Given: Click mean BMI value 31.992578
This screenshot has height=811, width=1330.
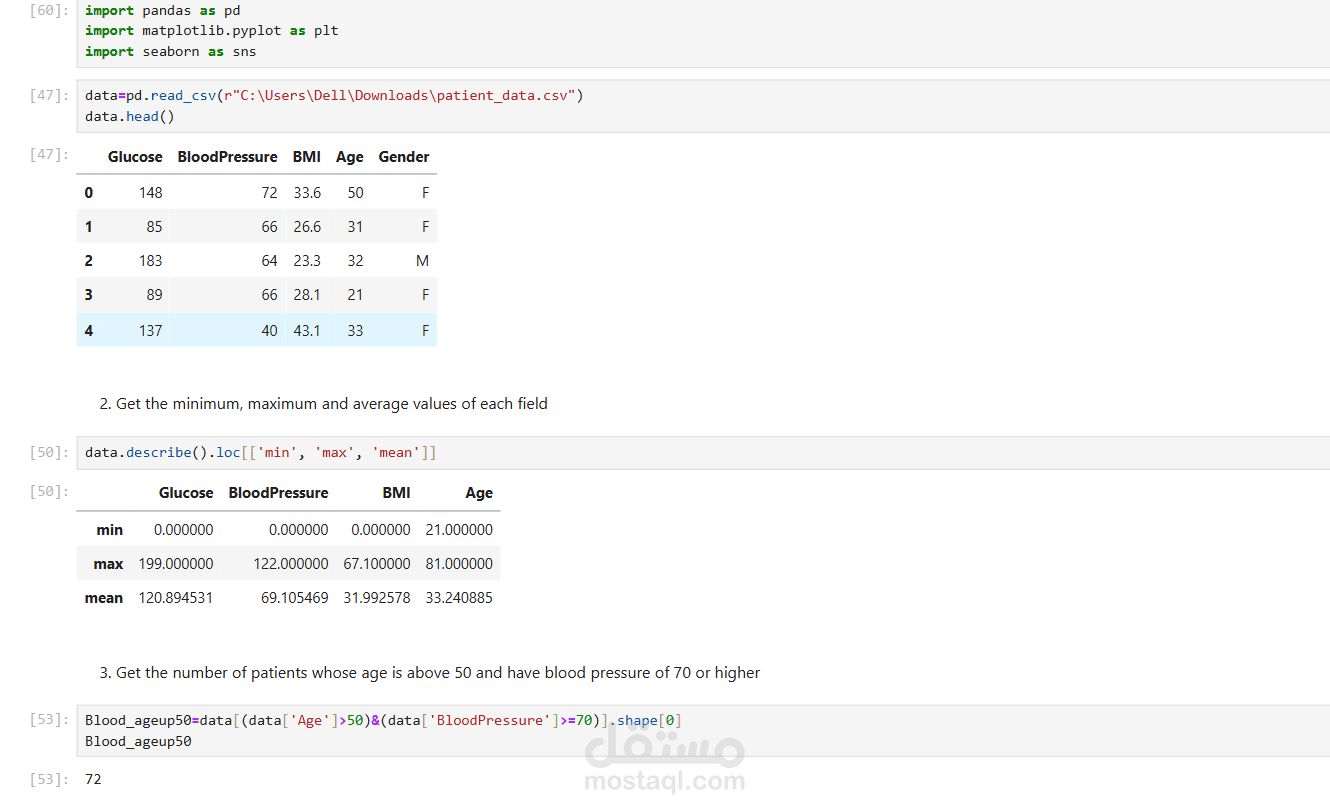Looking at the screenshot, I should 377,598.
